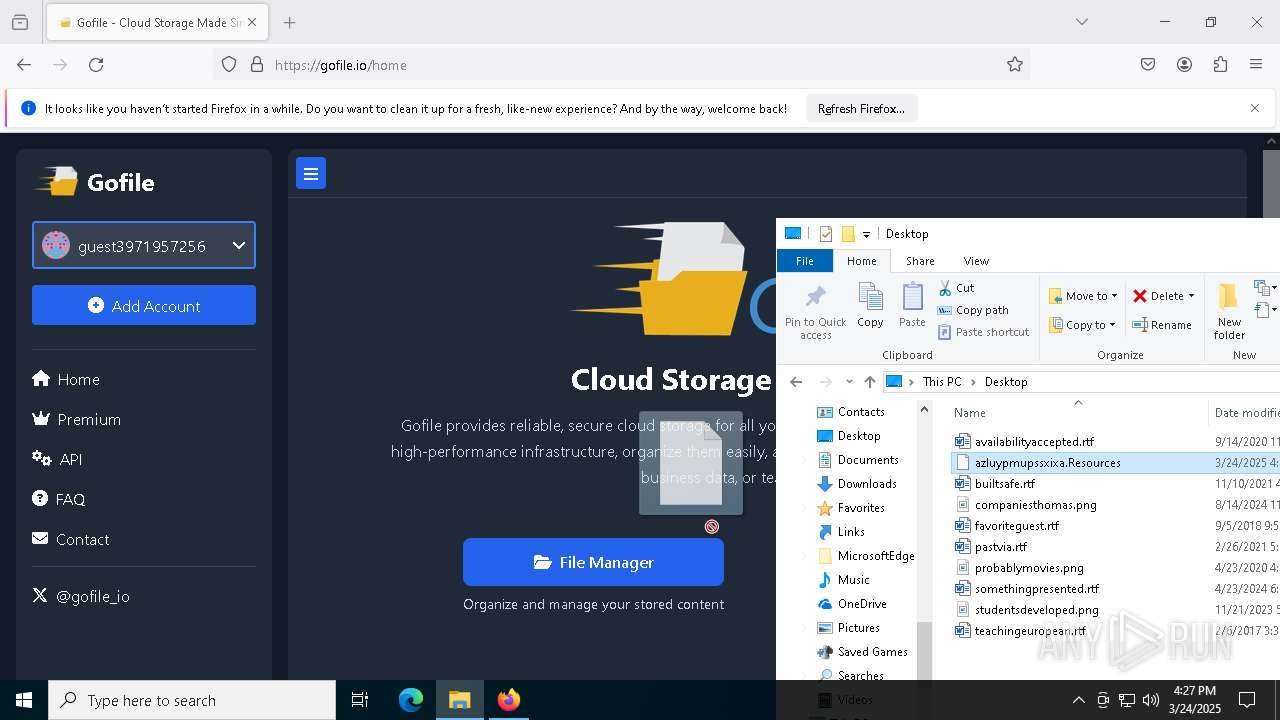Viewport: 1280px width, 720px height.
Task: Click the Copy ribbon button
Action: [x=870, y=306]
